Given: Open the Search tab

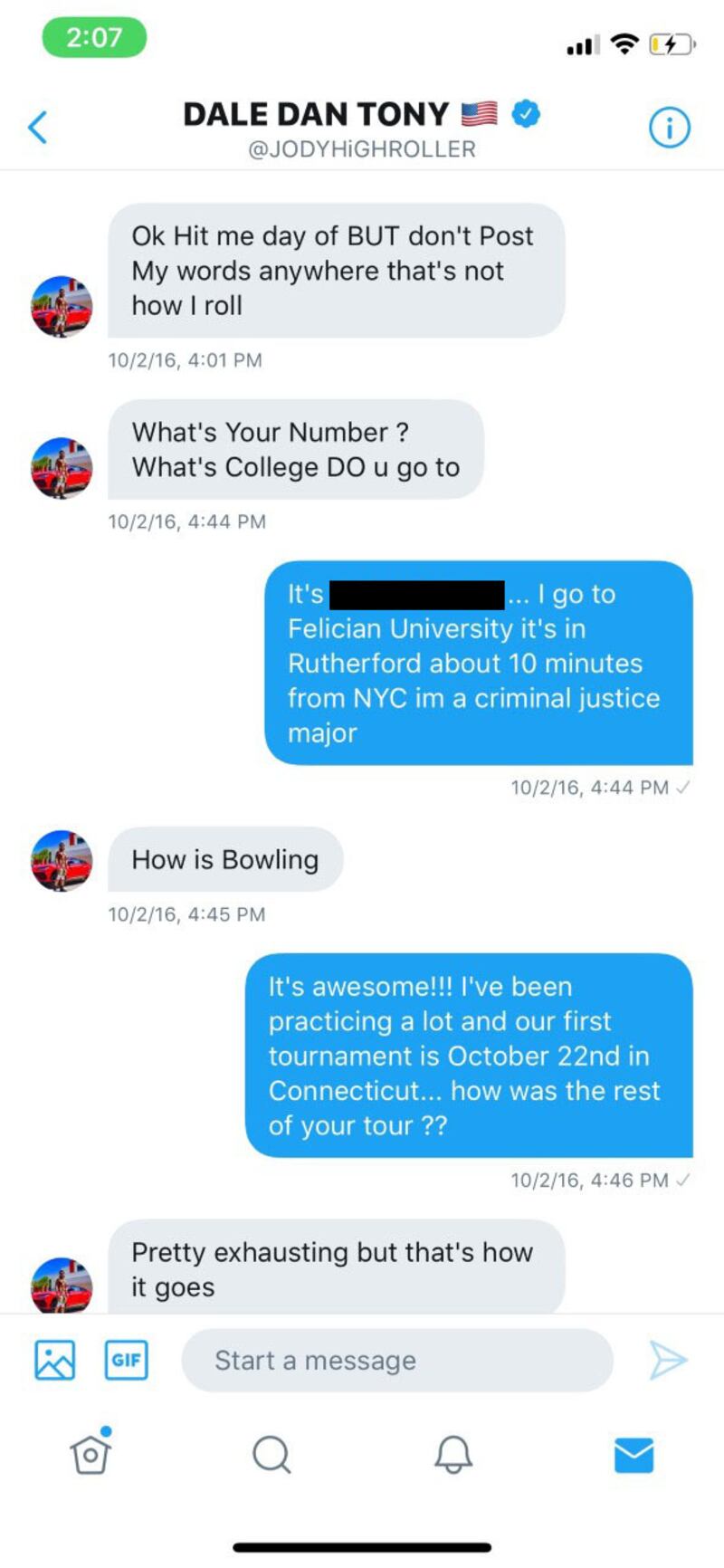Looking at the screenshot, I should pos(271,1455).
